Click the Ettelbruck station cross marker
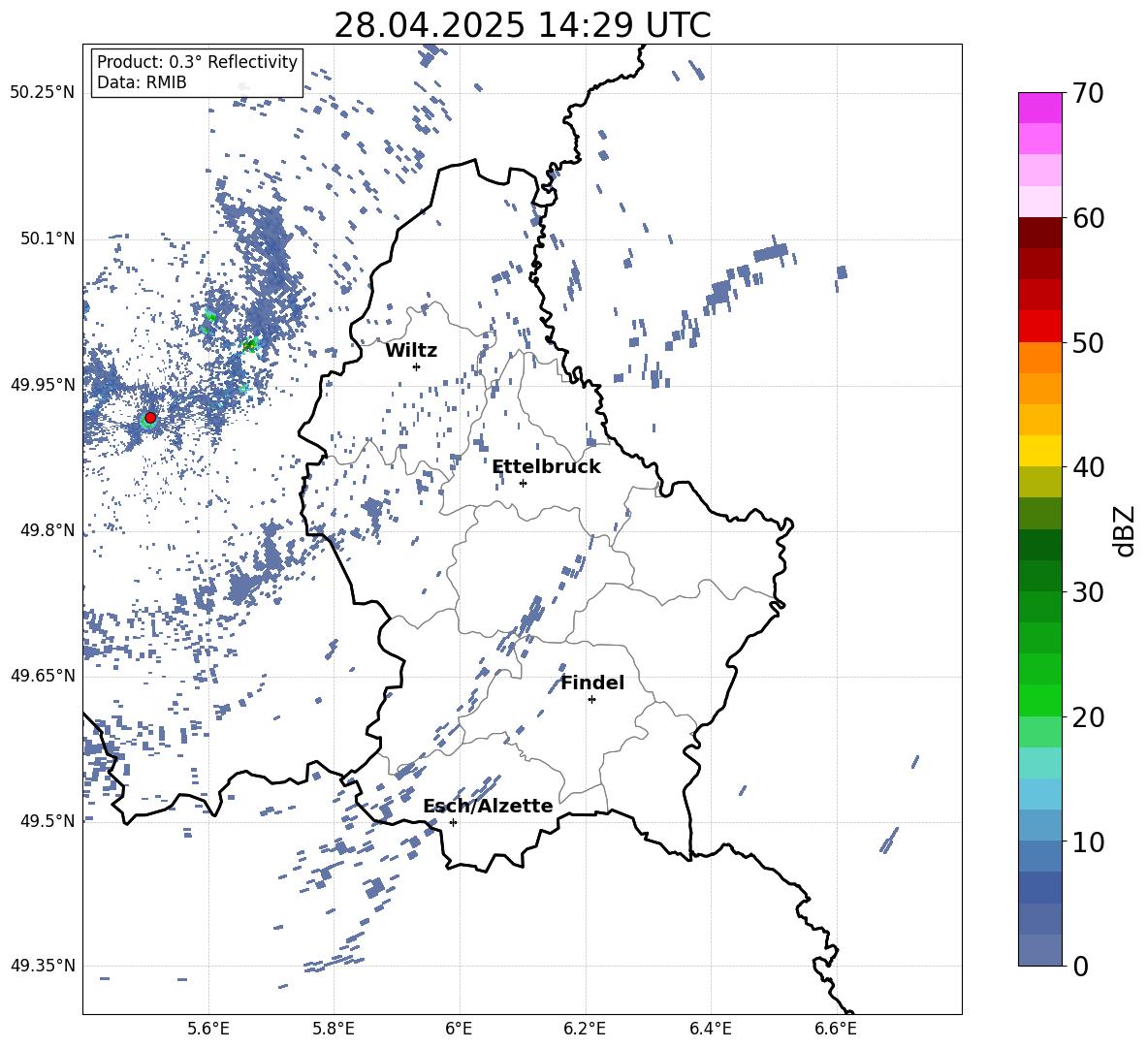 click(523, 483)
